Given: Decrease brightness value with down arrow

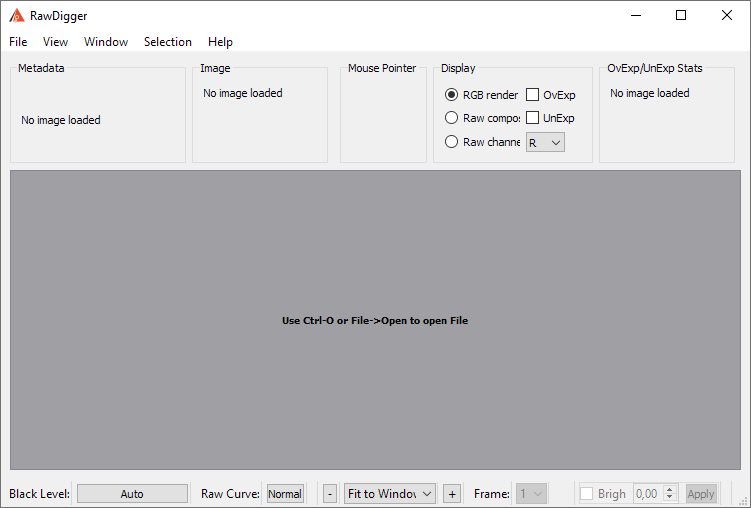Looking at the screenshot, I should click(670, 498).
